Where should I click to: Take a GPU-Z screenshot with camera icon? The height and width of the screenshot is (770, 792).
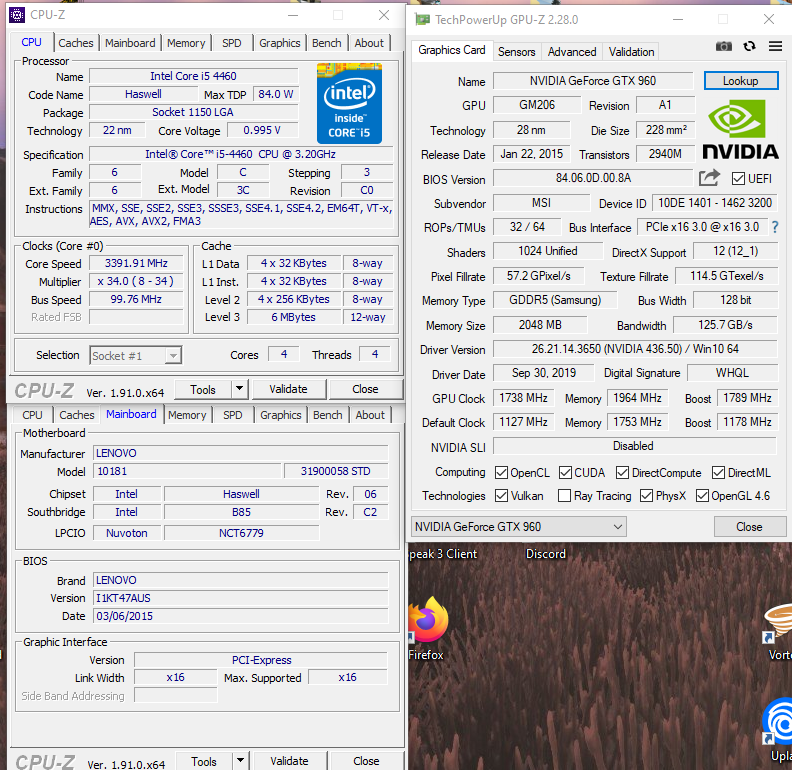pos(723,46)
